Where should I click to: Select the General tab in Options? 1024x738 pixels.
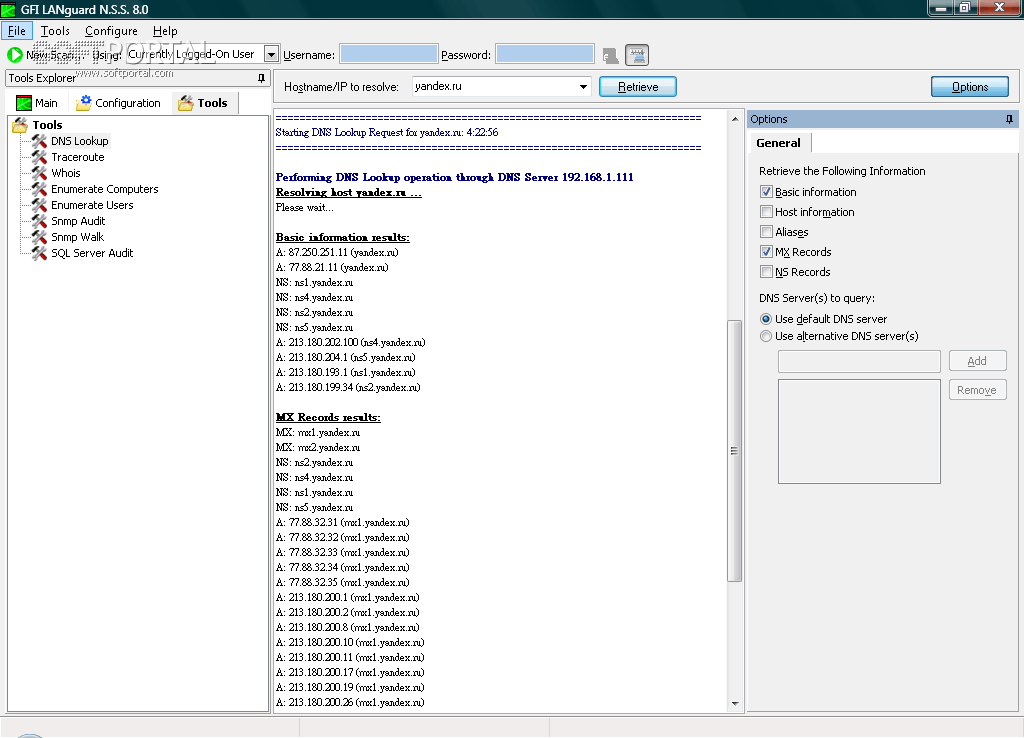pos(778,143)
